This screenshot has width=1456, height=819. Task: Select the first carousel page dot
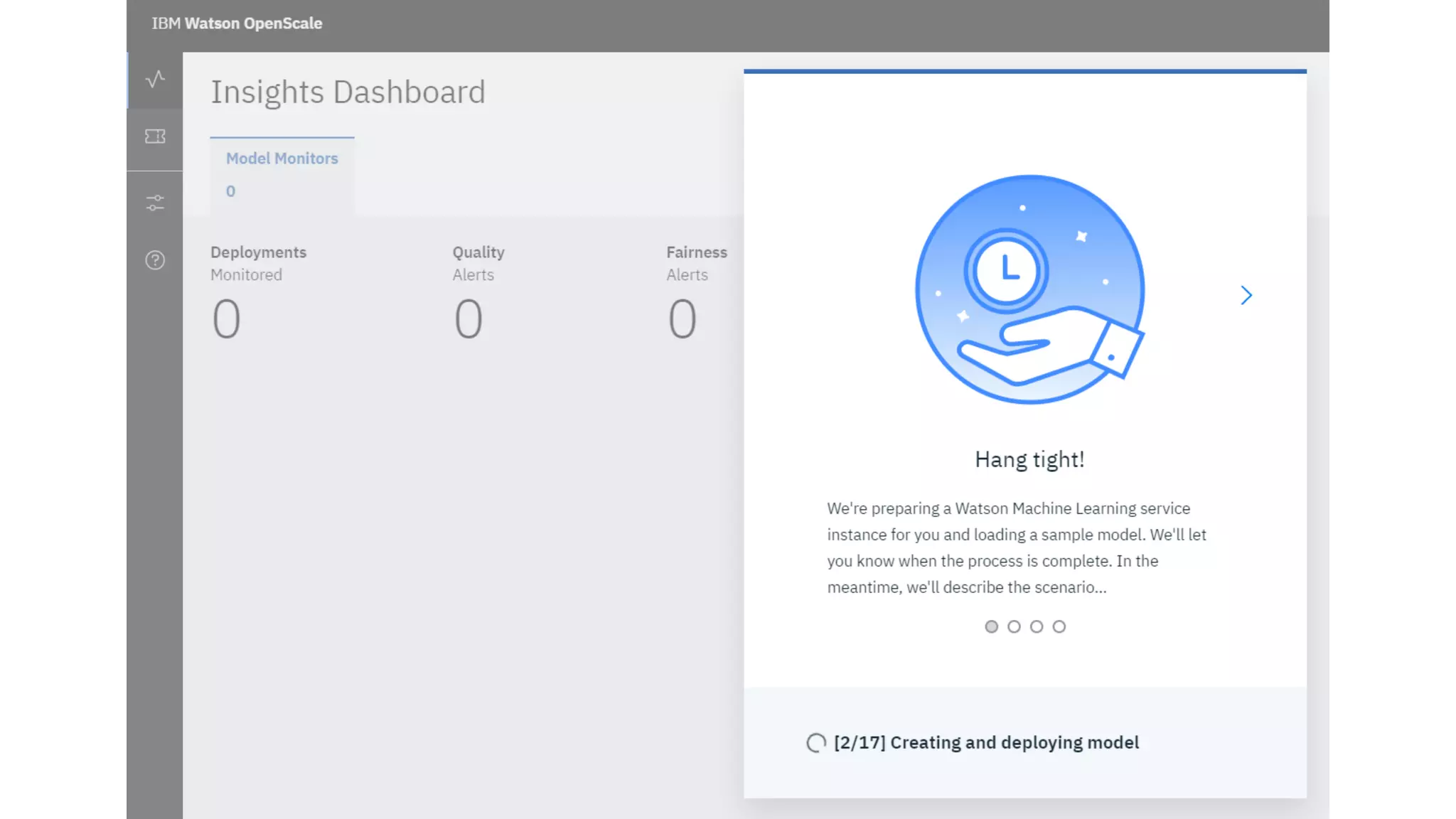991,626
